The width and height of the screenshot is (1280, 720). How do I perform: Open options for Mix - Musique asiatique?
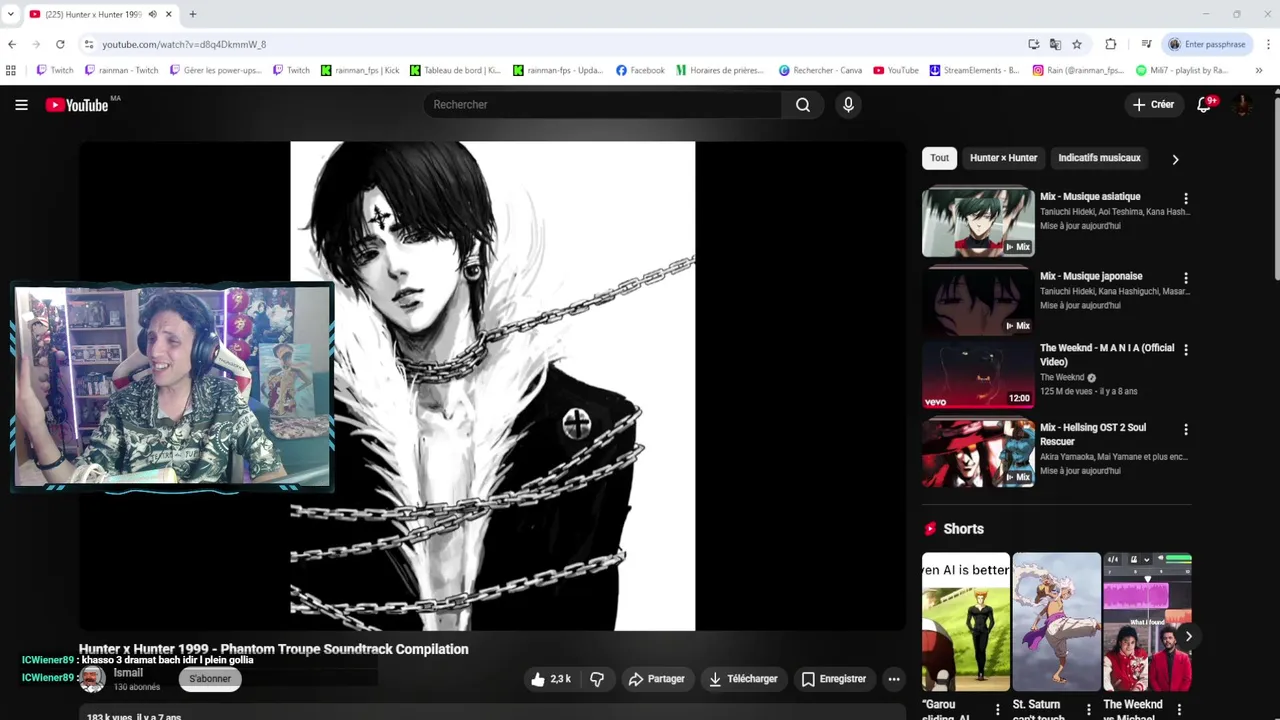[x=1186, y=199]
